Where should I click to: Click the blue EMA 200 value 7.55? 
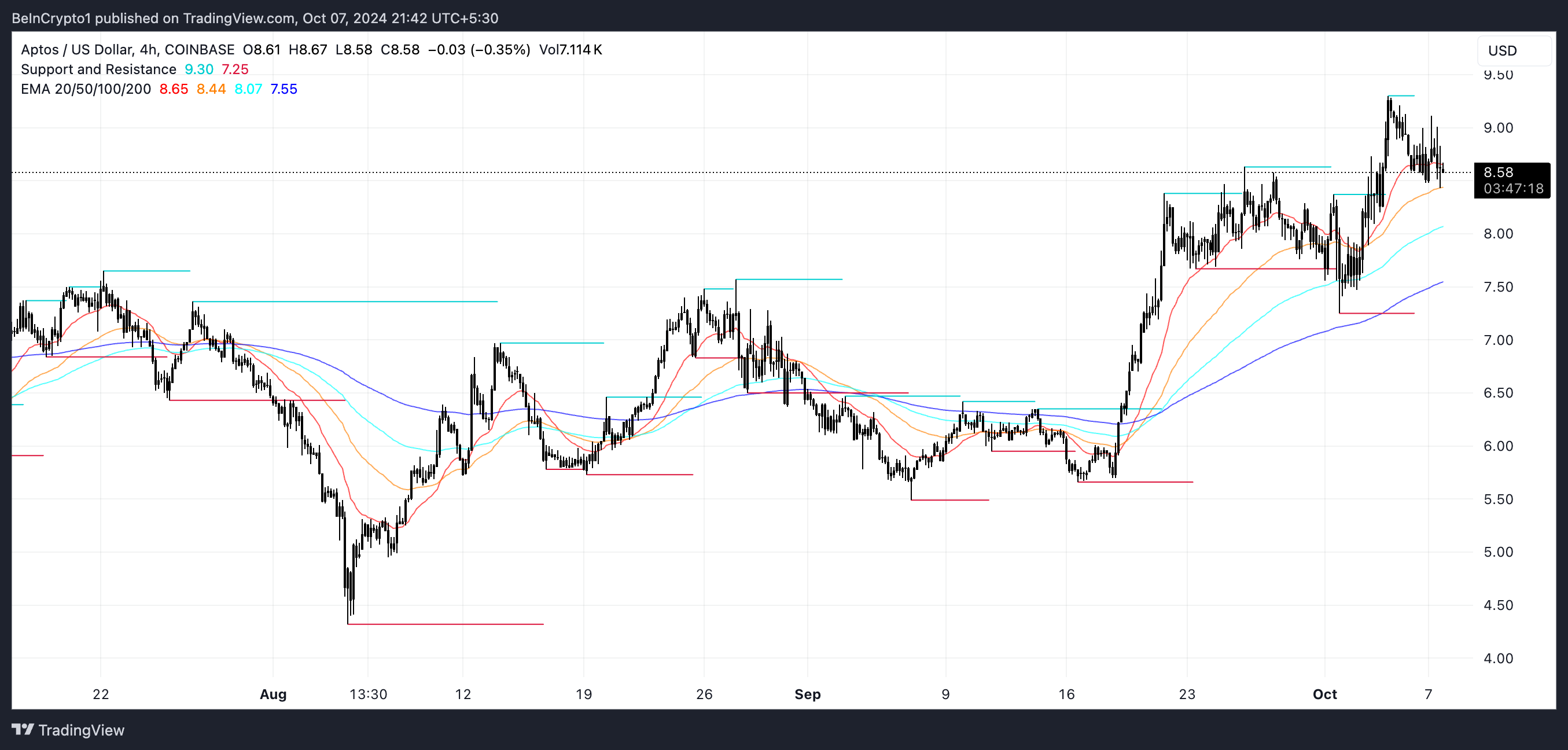[x=284, y=89]
